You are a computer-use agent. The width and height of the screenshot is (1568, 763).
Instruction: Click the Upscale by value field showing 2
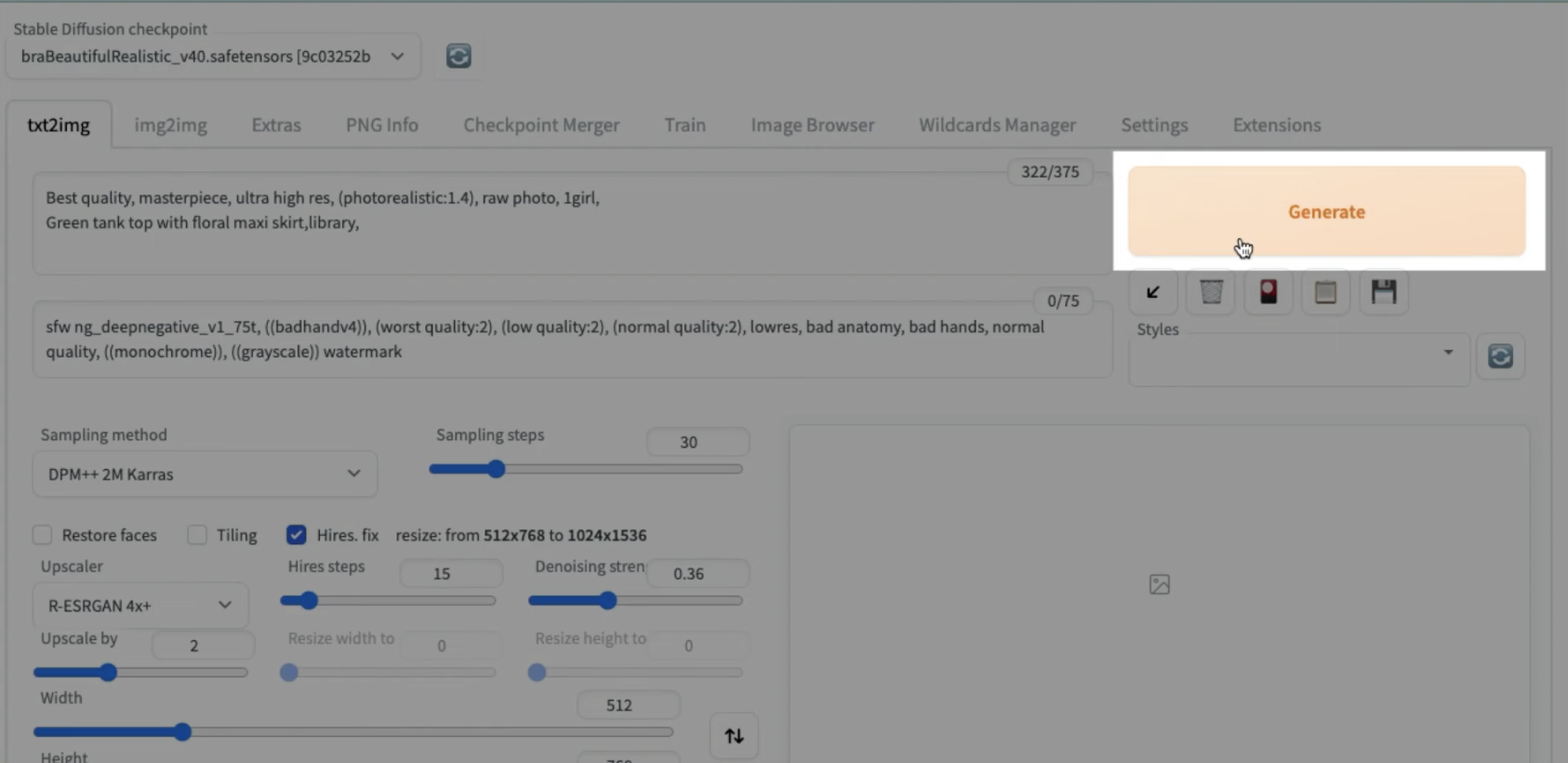pos(203,645)
